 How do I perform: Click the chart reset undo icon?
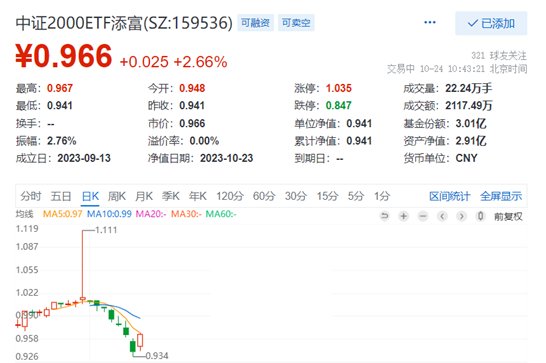(384, 216)
